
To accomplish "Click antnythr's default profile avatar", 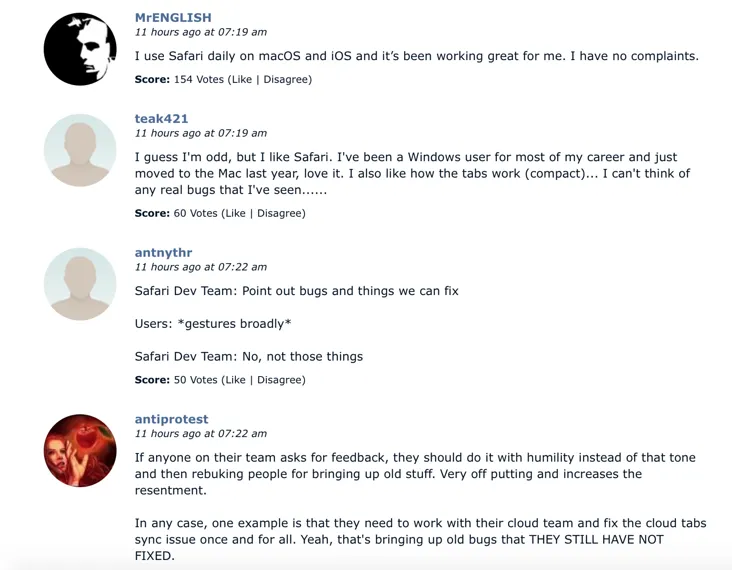I will 80,284.
